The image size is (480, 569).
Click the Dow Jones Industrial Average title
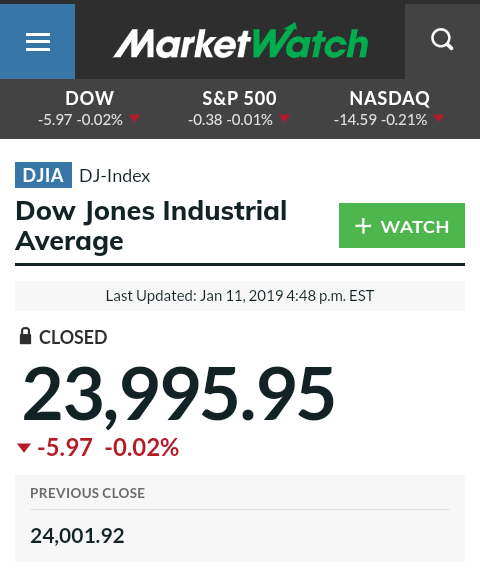point(151,226)
